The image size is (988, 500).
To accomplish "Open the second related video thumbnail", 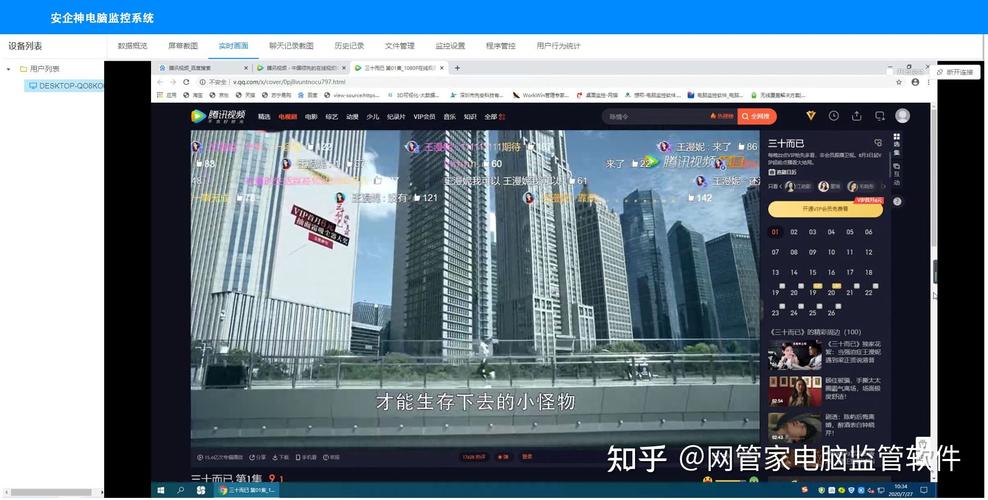I will coord(795,392).
